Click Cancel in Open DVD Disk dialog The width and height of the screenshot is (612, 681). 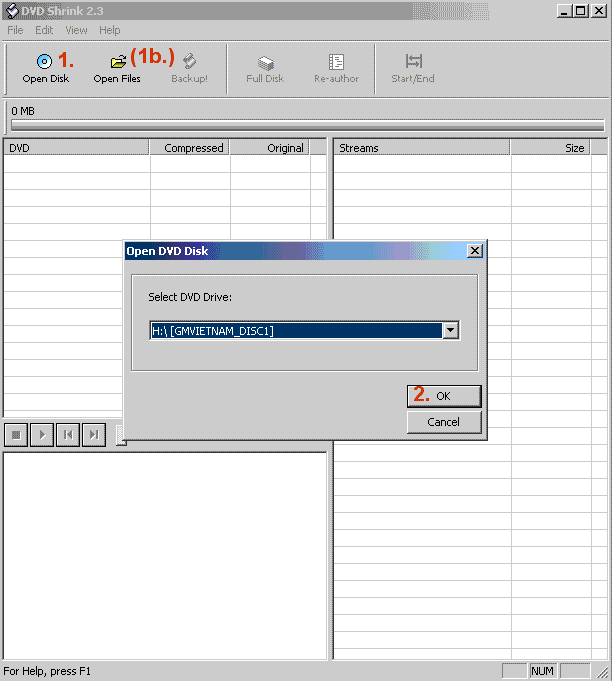click(x=444, y=422)
